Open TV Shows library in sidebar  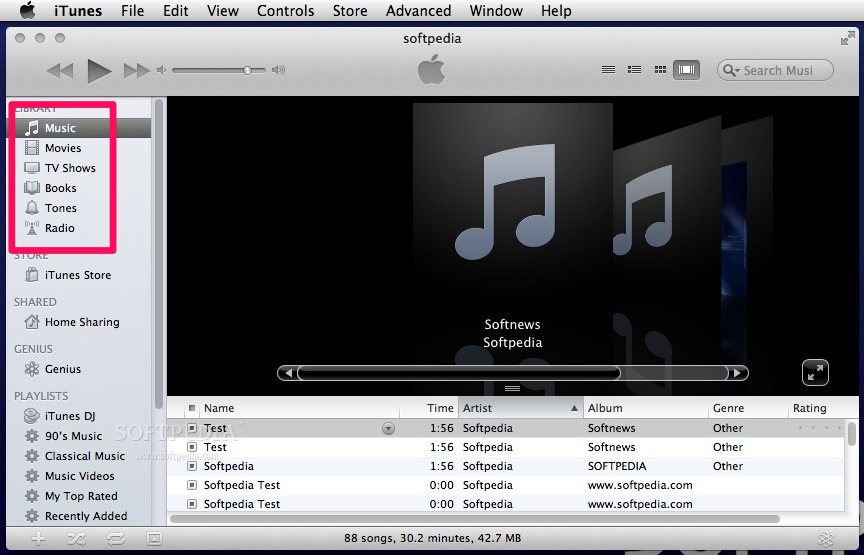click(79, 168)
